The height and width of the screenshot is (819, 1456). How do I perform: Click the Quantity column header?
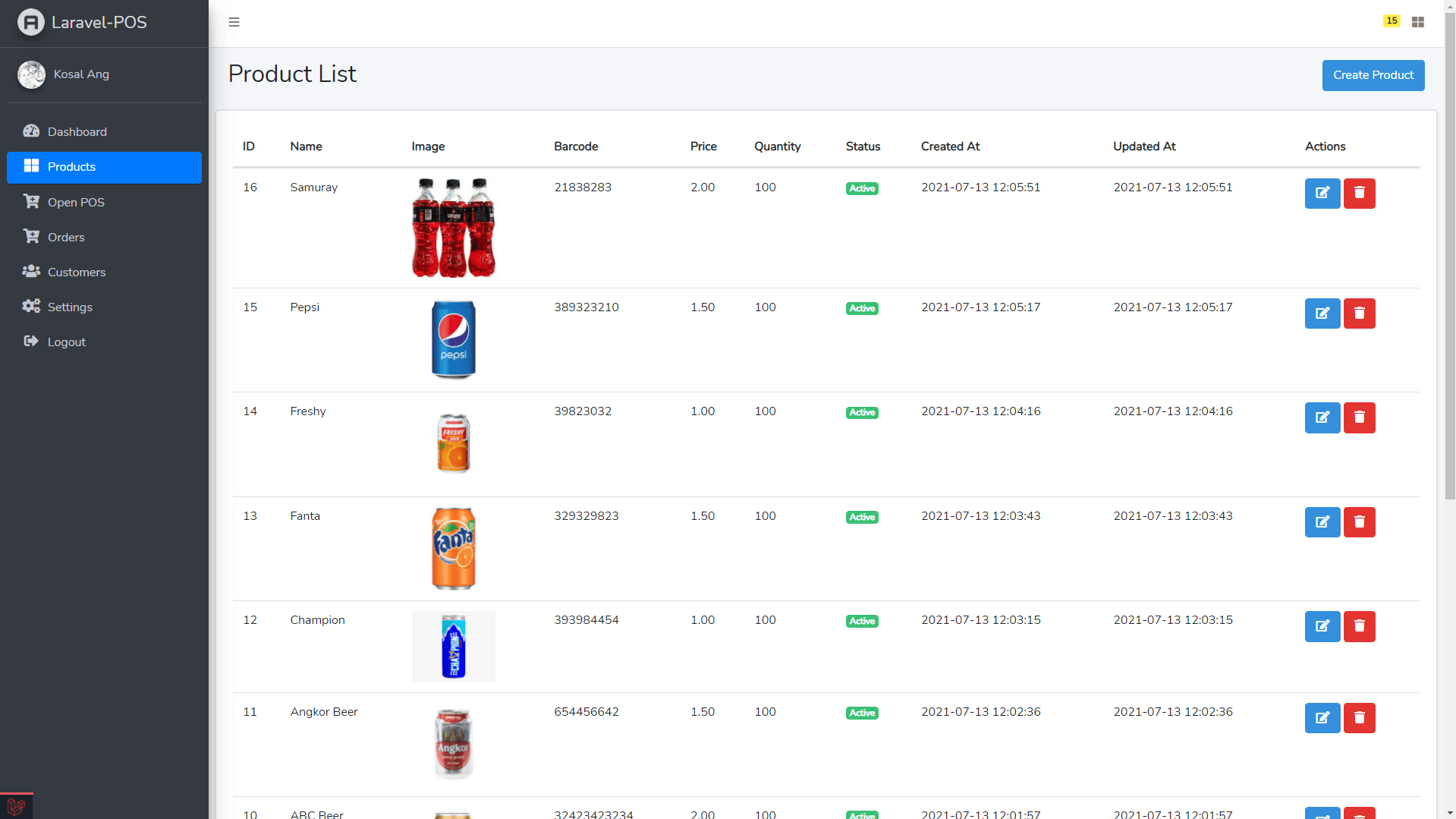pyautogui.click(x=777, y=146)
